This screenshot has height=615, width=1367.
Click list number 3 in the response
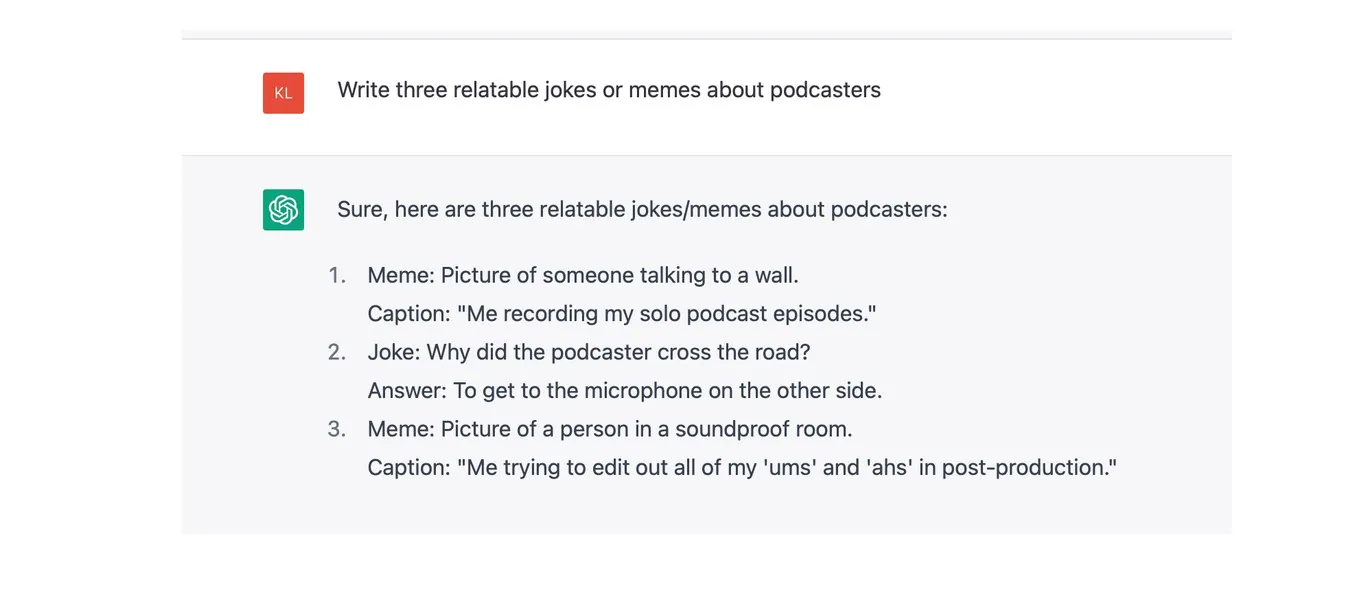[337, 429]
